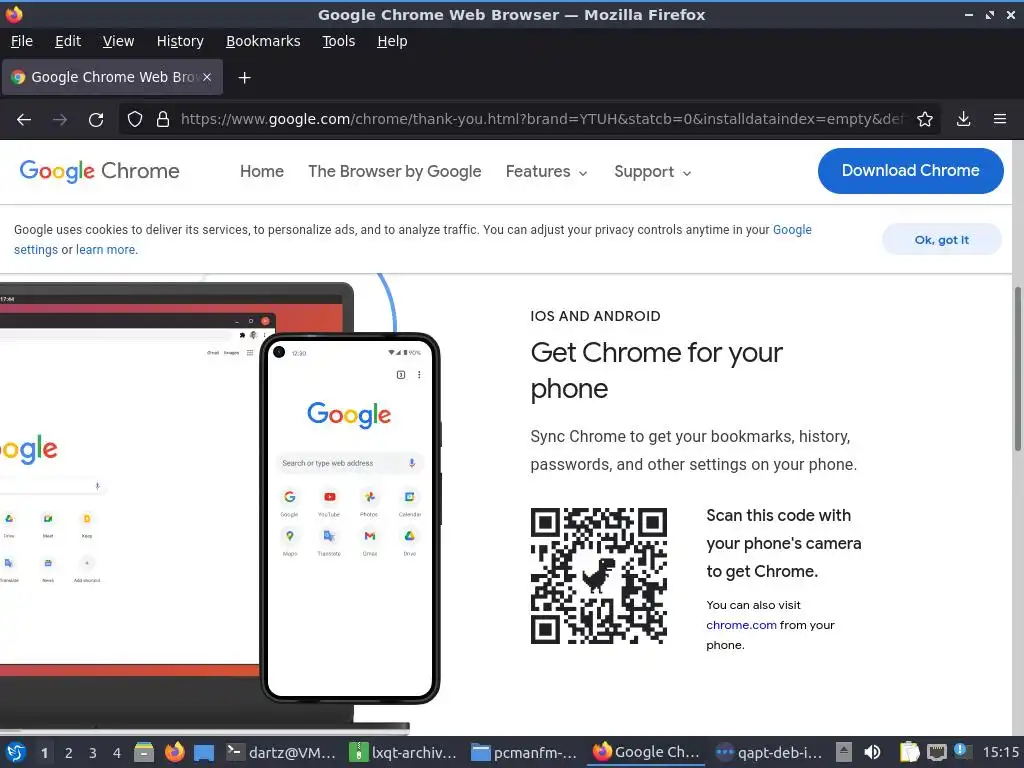
Task: Open the Tools menu
Action: 338,41
